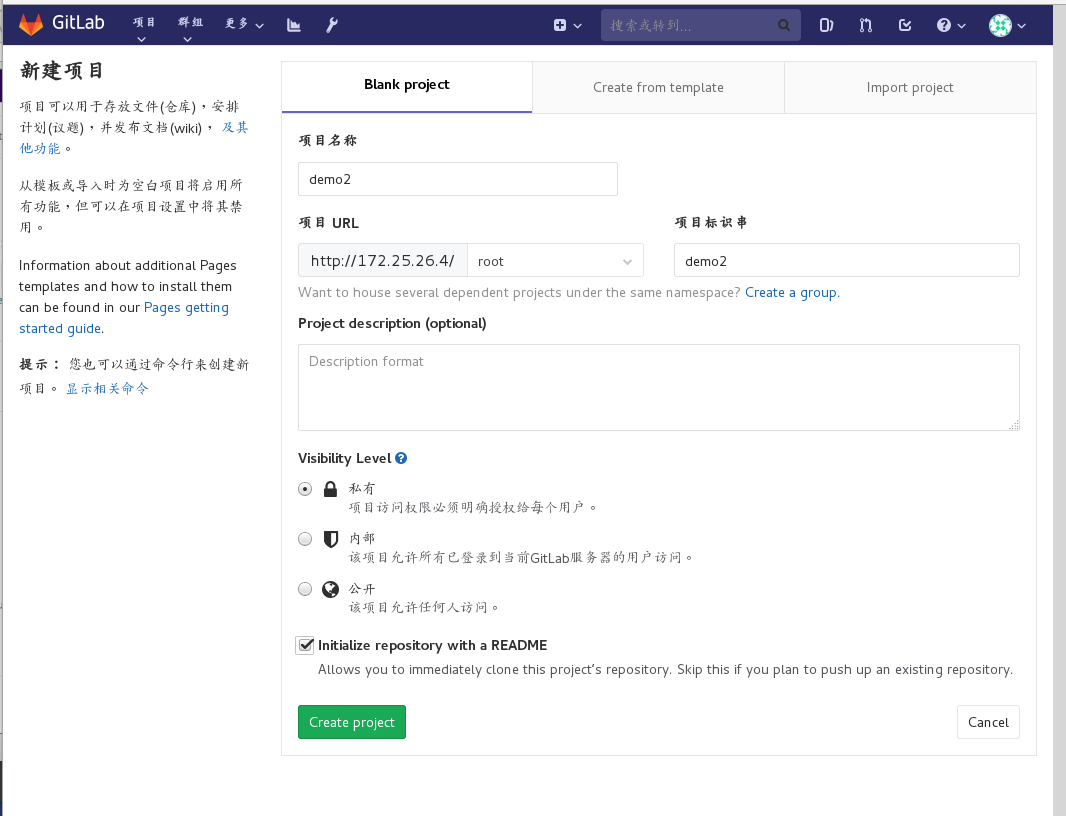Open the activity chart icon in navbar

[294, 25]
